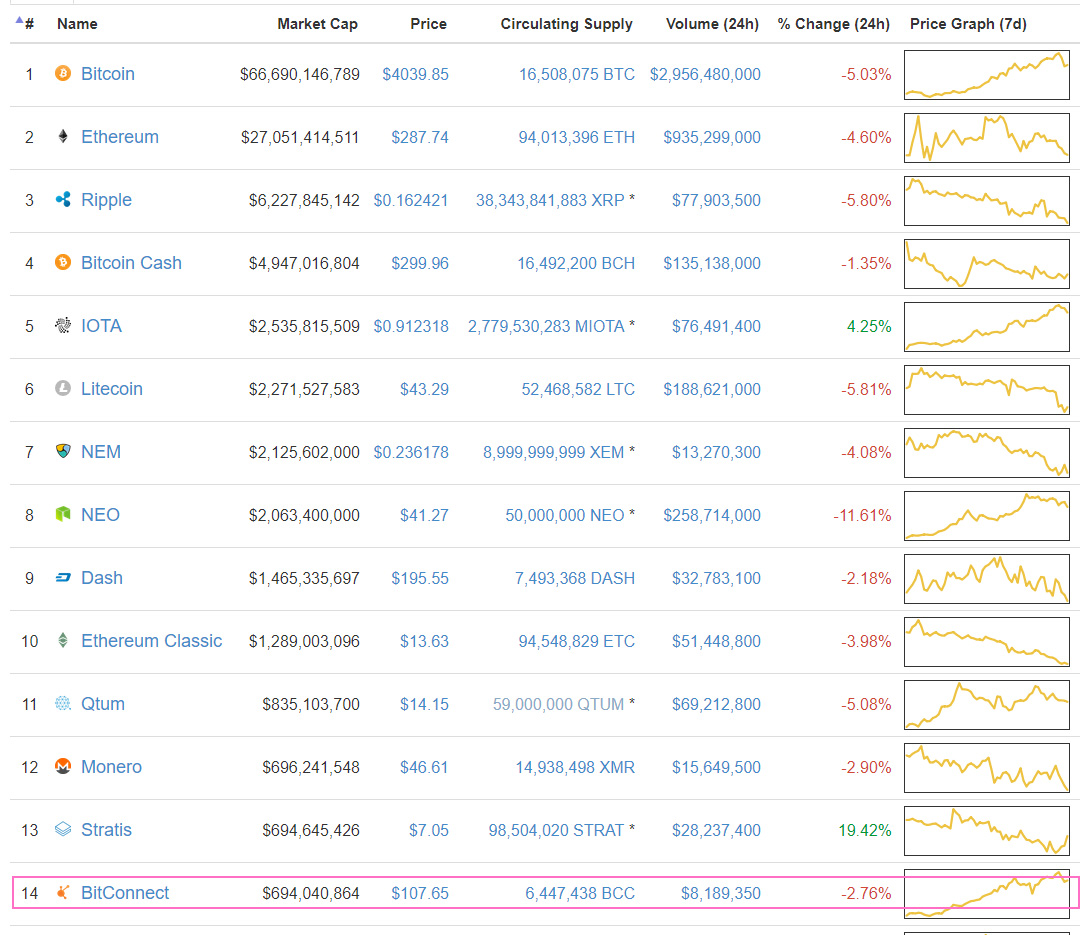Open the Stratis name link
This screenshot has height=935, width=1092.
pyautogui.click(x=106, y=830)
